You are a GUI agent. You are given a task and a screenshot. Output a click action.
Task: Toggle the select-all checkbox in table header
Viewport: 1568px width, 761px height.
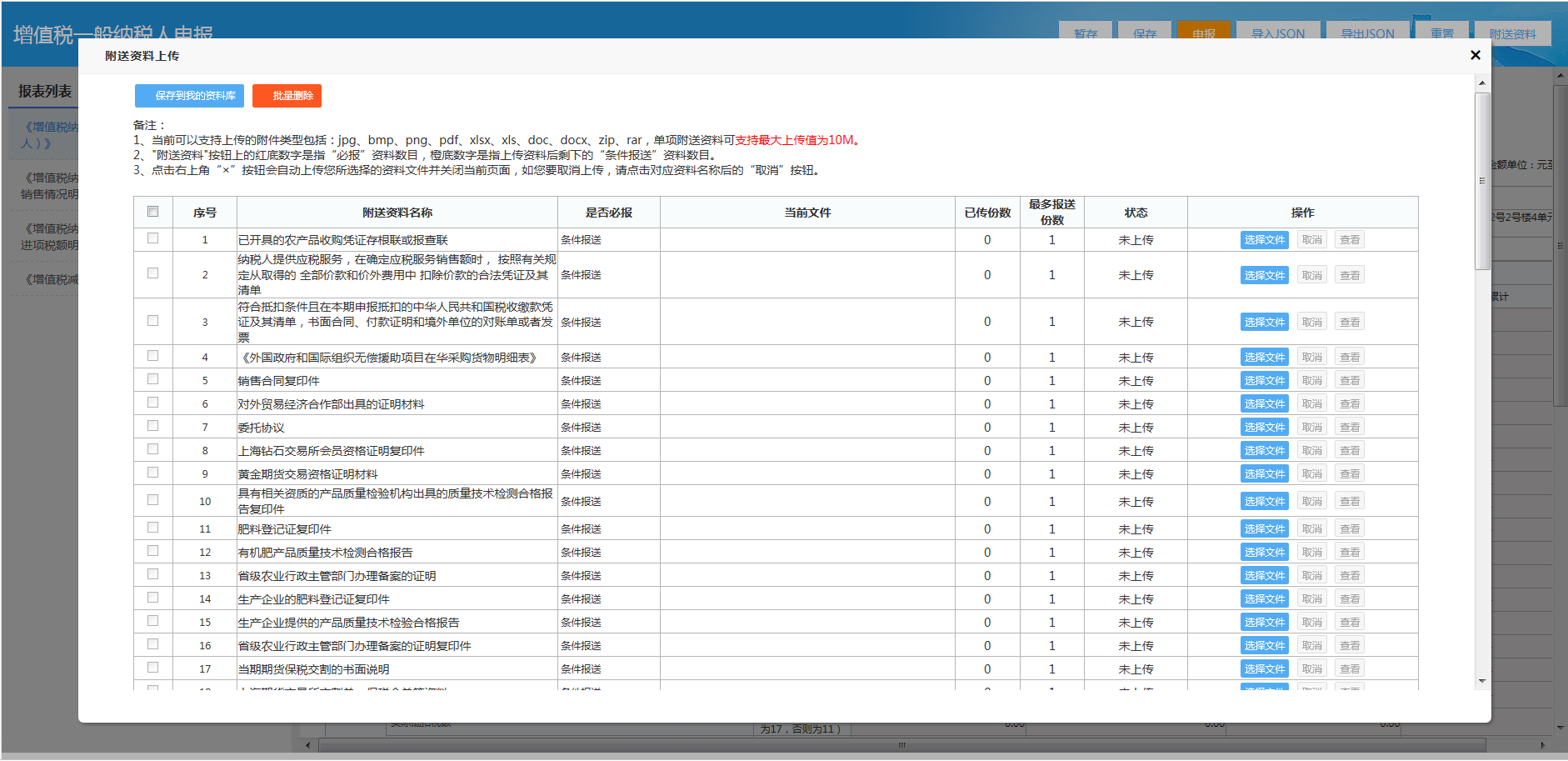[152, 212]
